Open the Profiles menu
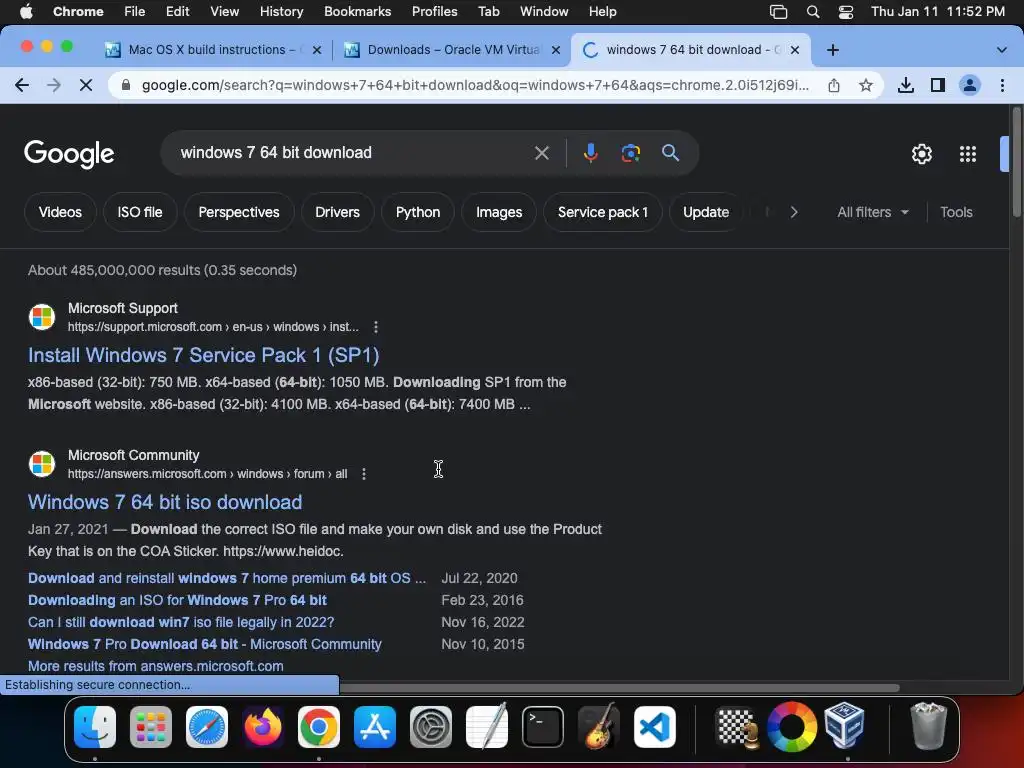This screenshot has height=768, width=1024. 434,12
